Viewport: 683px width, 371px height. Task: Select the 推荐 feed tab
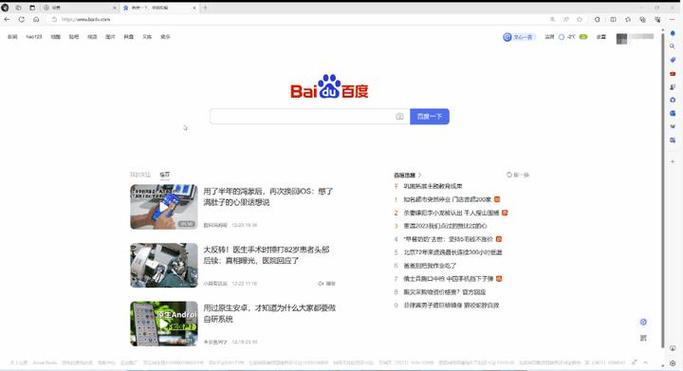pos(165,175)
